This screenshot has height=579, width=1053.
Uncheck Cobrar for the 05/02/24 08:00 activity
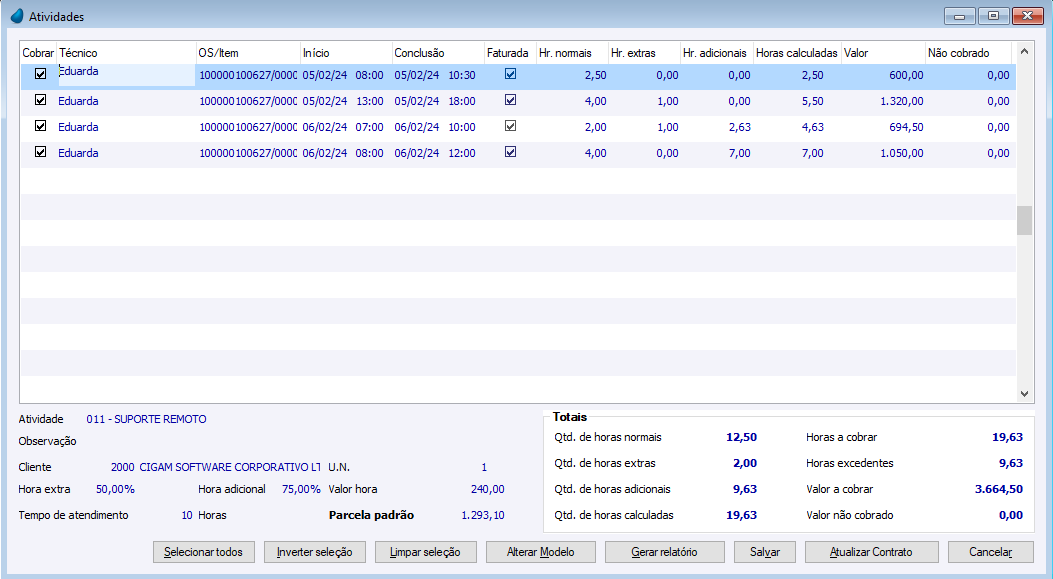[x=41, y=74]
